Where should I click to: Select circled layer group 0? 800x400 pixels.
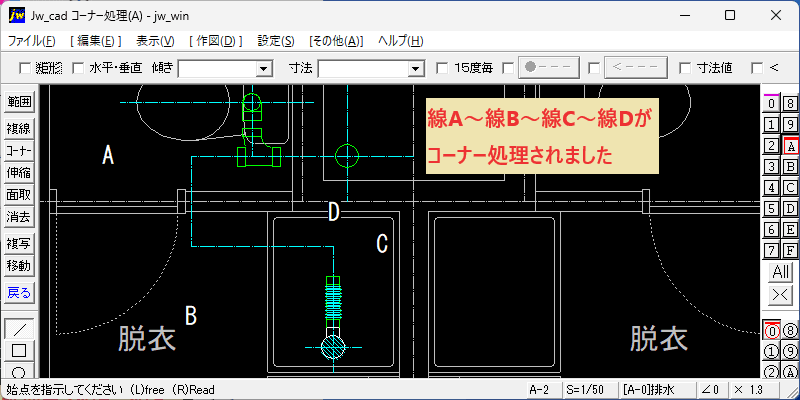click(x=771, y=331)
